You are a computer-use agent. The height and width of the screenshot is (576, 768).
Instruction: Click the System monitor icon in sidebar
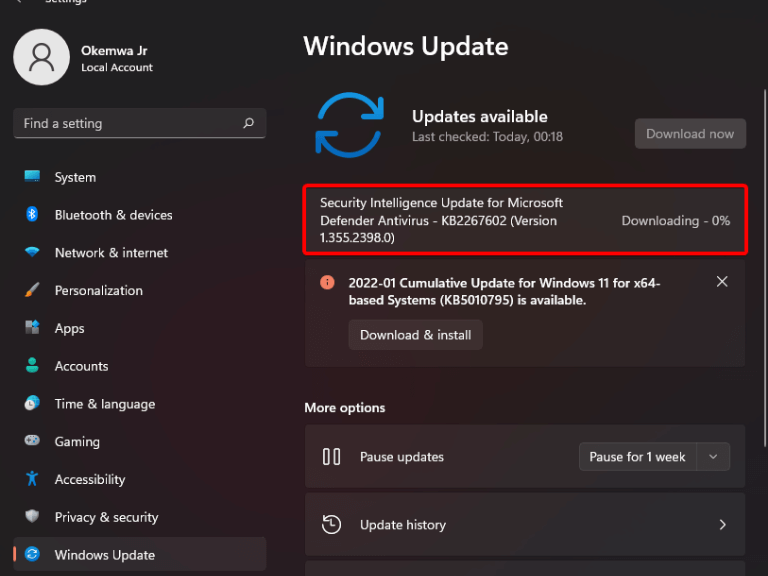click(x=32, y=176)
